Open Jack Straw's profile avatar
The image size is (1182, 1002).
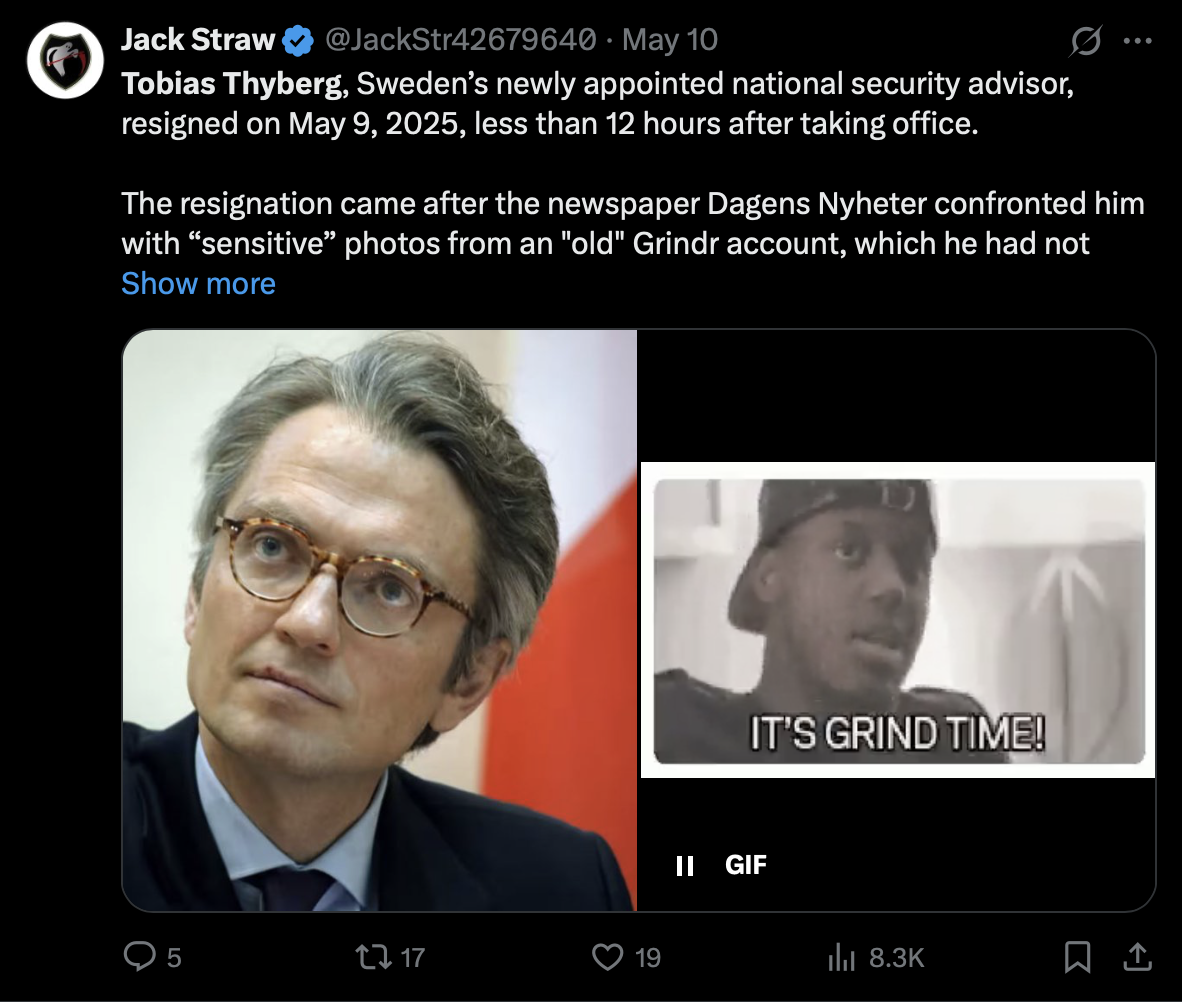(66, 59)
